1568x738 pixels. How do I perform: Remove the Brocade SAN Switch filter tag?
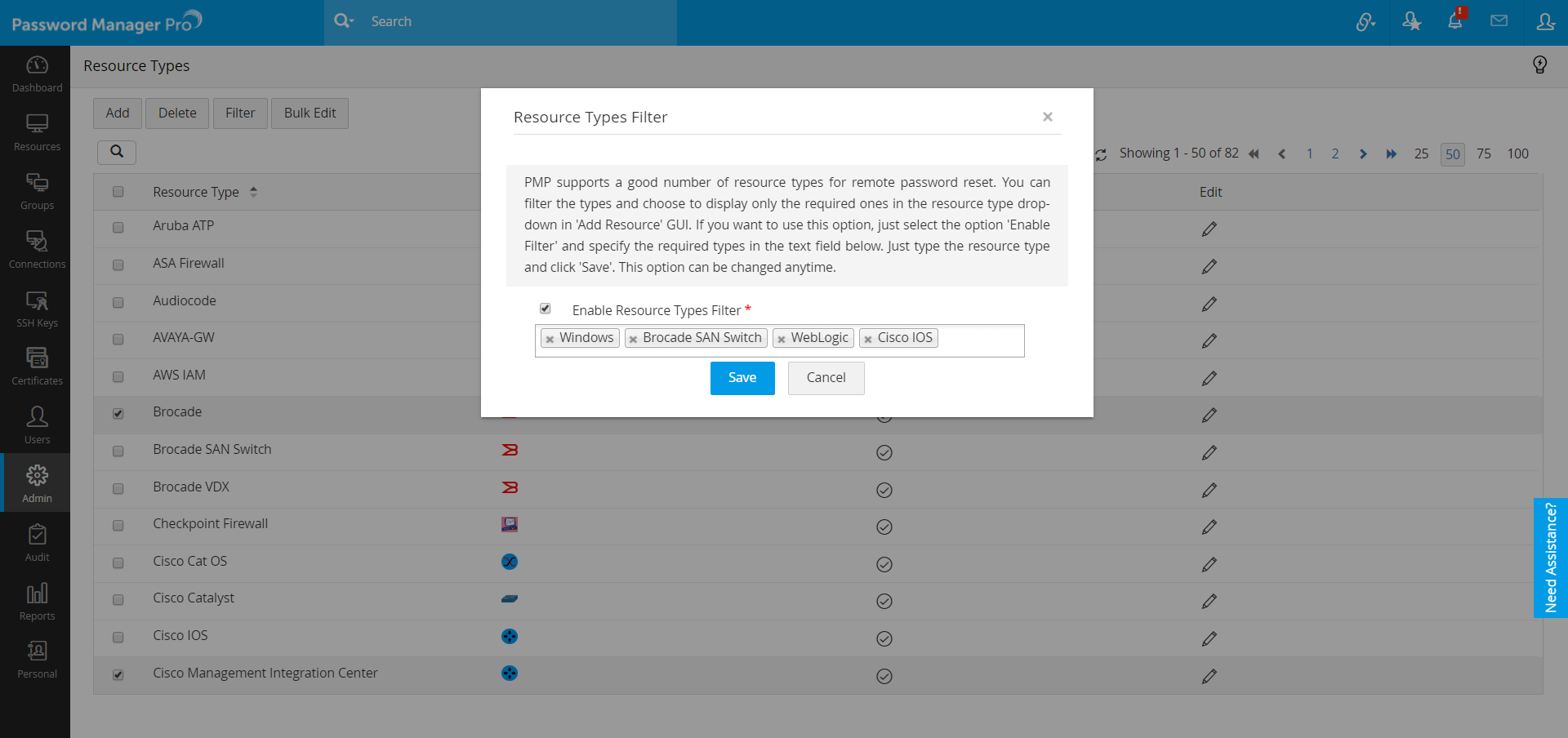click(x=633, y=340)
